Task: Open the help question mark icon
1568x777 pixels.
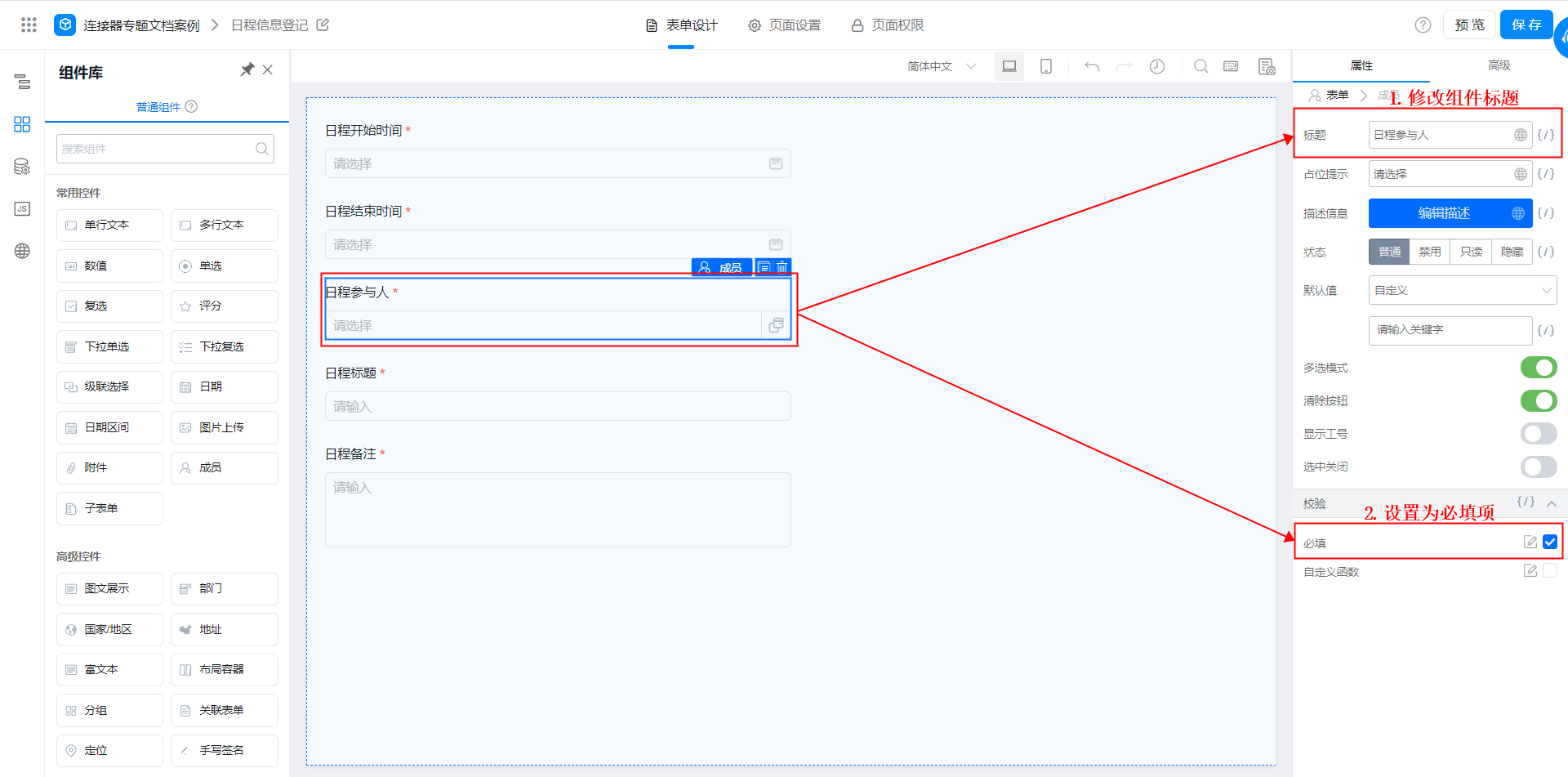Action: [x=1423, y=25]
